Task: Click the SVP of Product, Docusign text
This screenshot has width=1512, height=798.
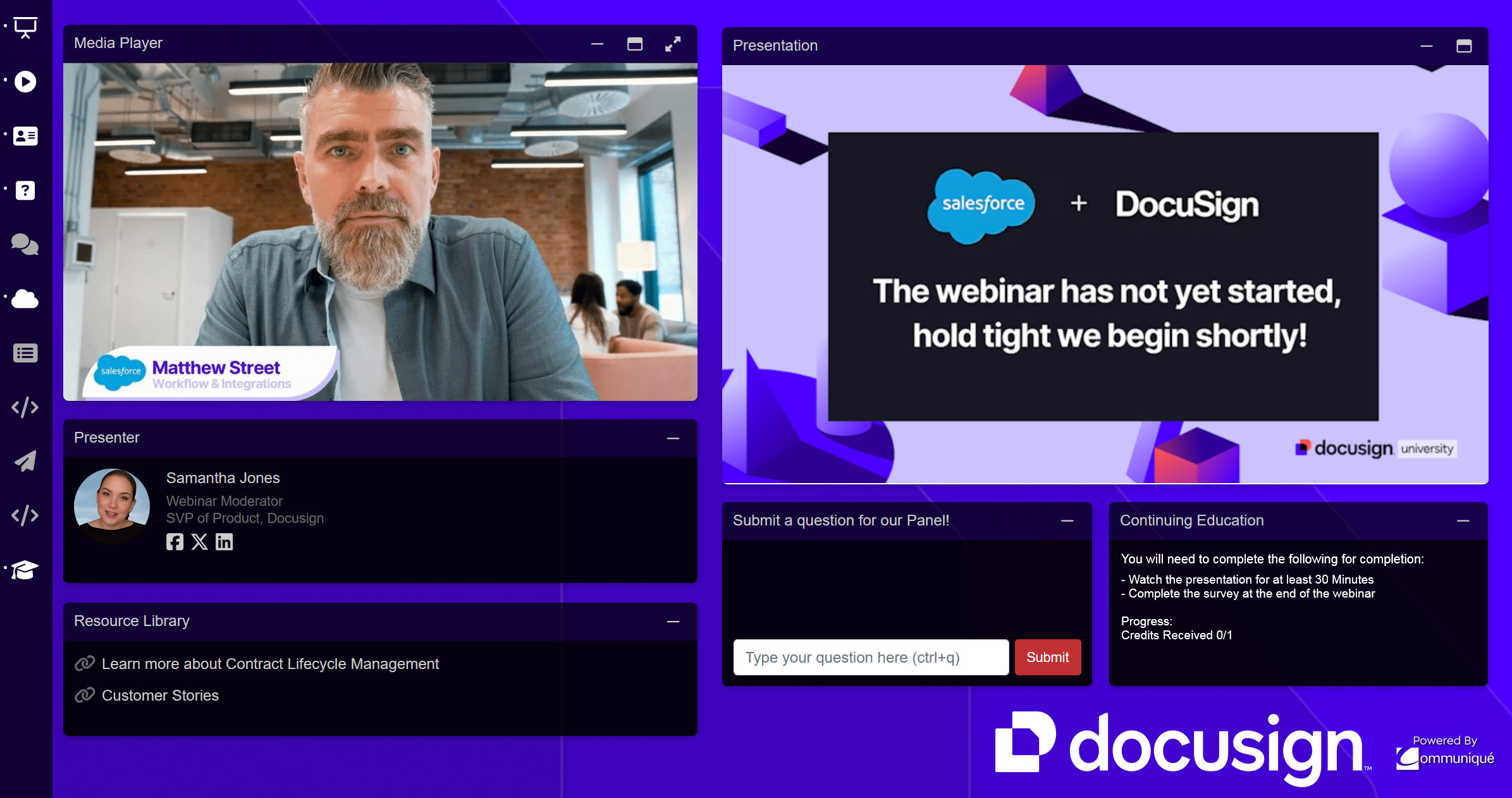Action: pyautogui.click(x=245, y=519)
